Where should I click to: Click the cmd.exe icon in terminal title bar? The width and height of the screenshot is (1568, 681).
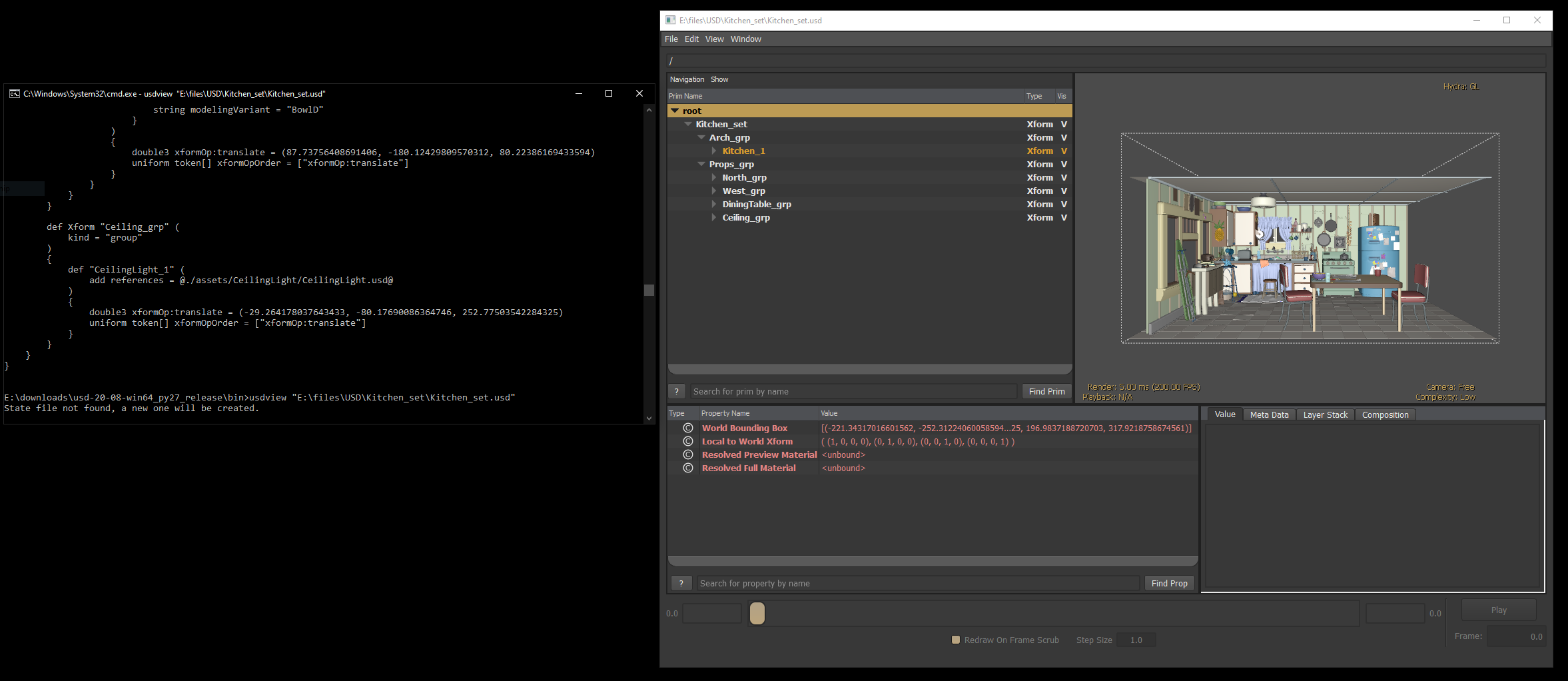14,93
